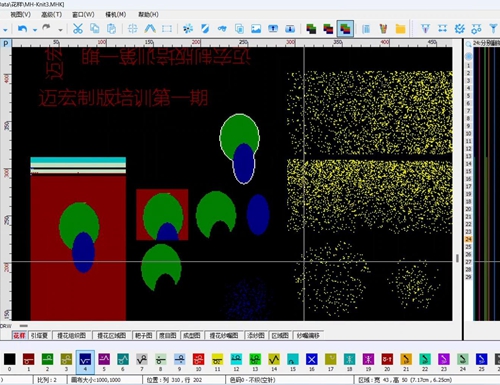Expand the dropdown arrow beside Redo
This screenshot has width=500, height=385.
60,30
